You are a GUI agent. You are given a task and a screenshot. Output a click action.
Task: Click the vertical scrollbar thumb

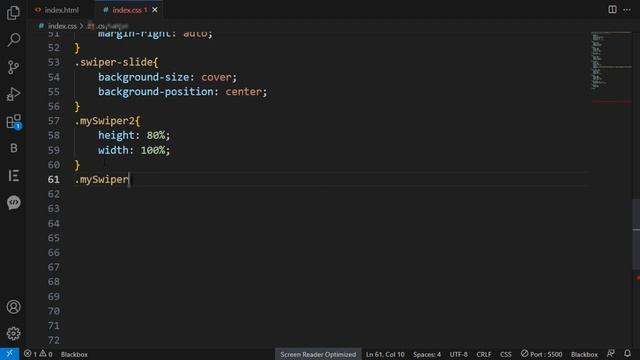[636, 233]
